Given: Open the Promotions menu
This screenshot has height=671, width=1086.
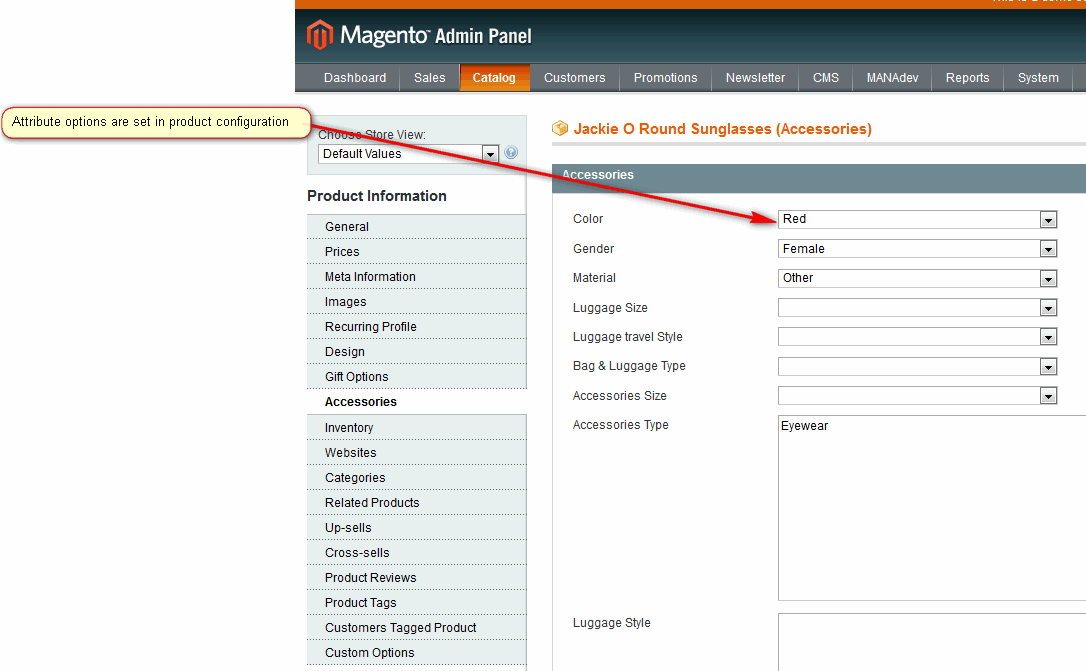Looking at the screenshot, I should point(665,78).
